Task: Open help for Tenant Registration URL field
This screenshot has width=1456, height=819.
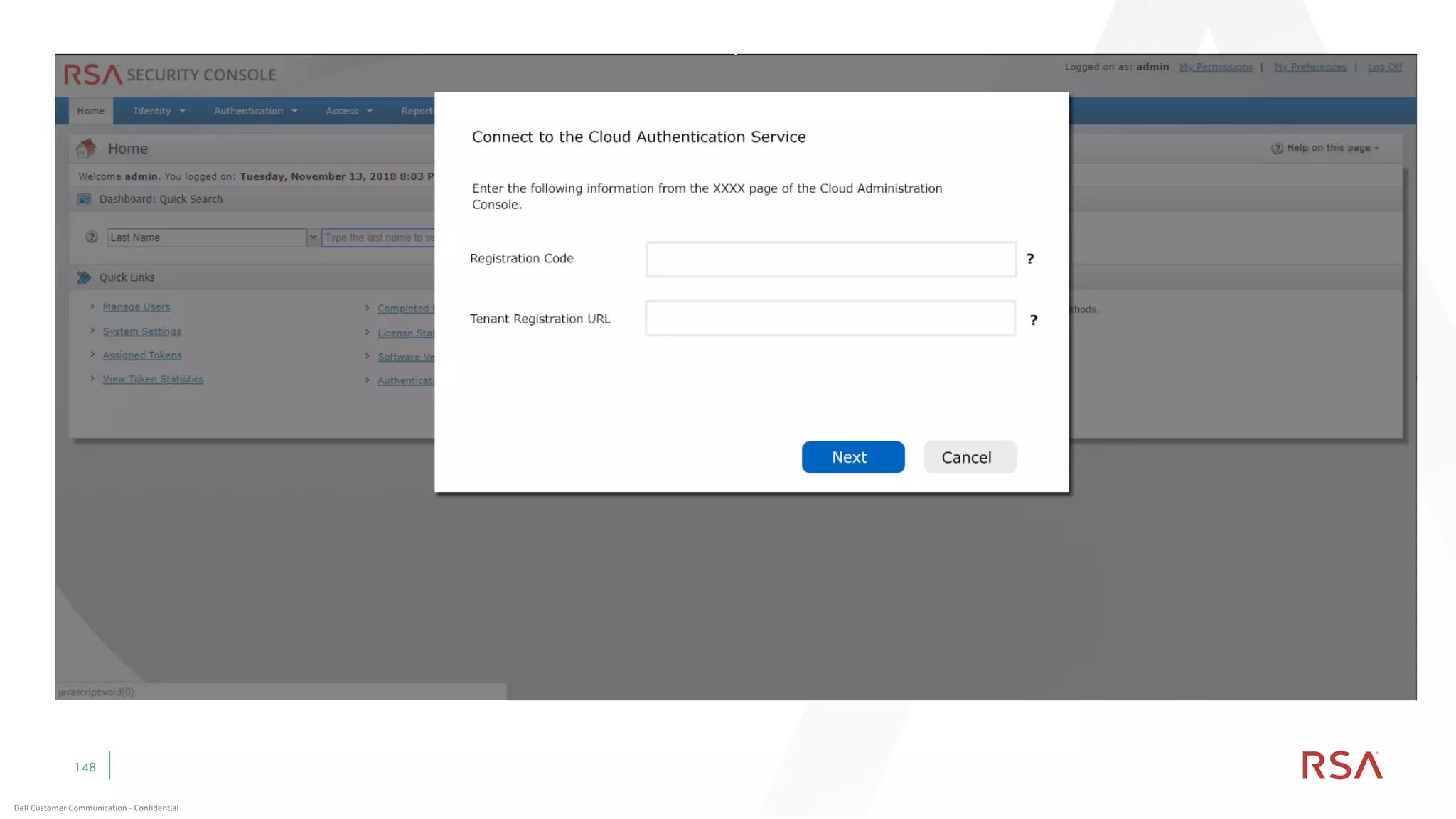Action: (x=1034, y=320)
